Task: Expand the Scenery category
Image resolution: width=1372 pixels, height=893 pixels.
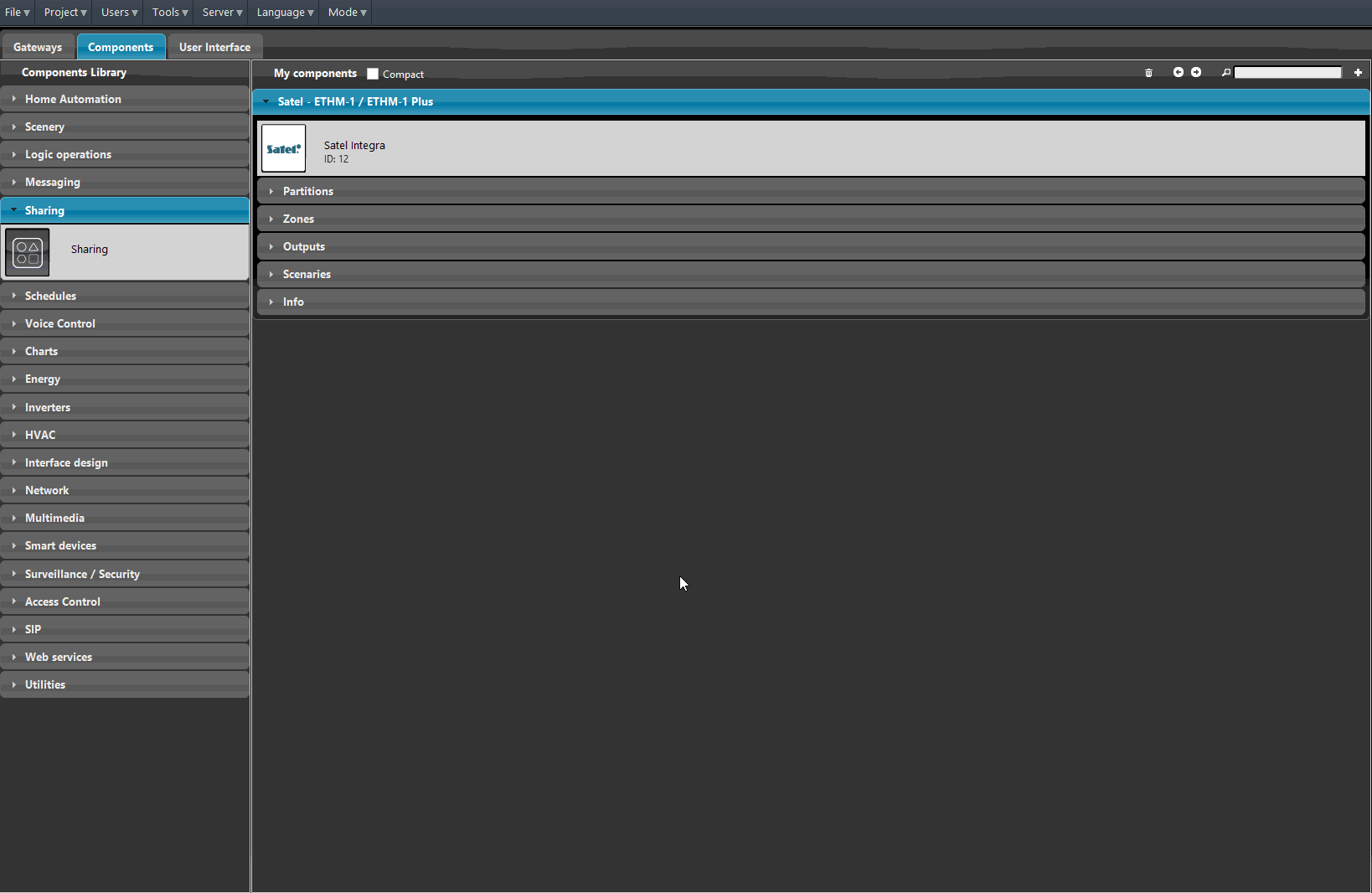Action: pos(125,126)
